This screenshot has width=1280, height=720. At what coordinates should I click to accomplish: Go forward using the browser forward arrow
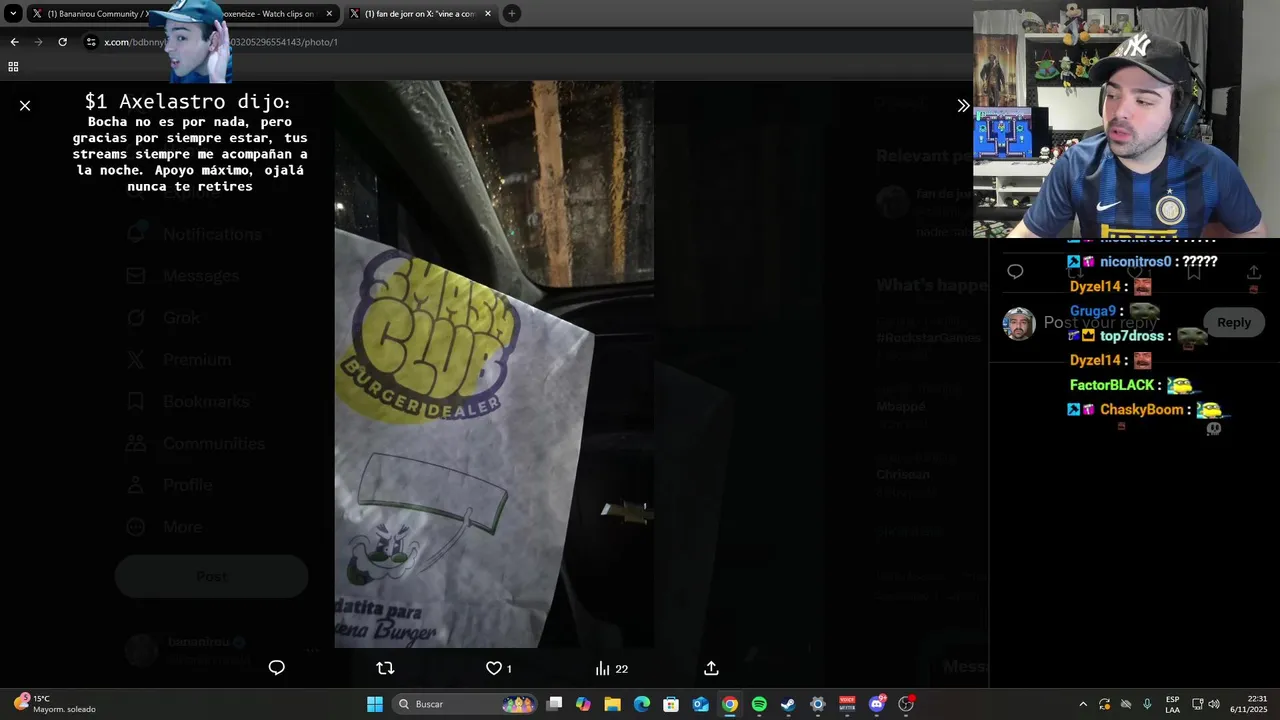38,42
